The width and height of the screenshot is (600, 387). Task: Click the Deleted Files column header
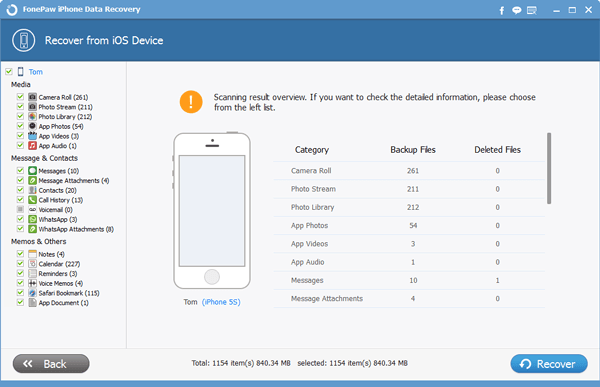(497, 150)
